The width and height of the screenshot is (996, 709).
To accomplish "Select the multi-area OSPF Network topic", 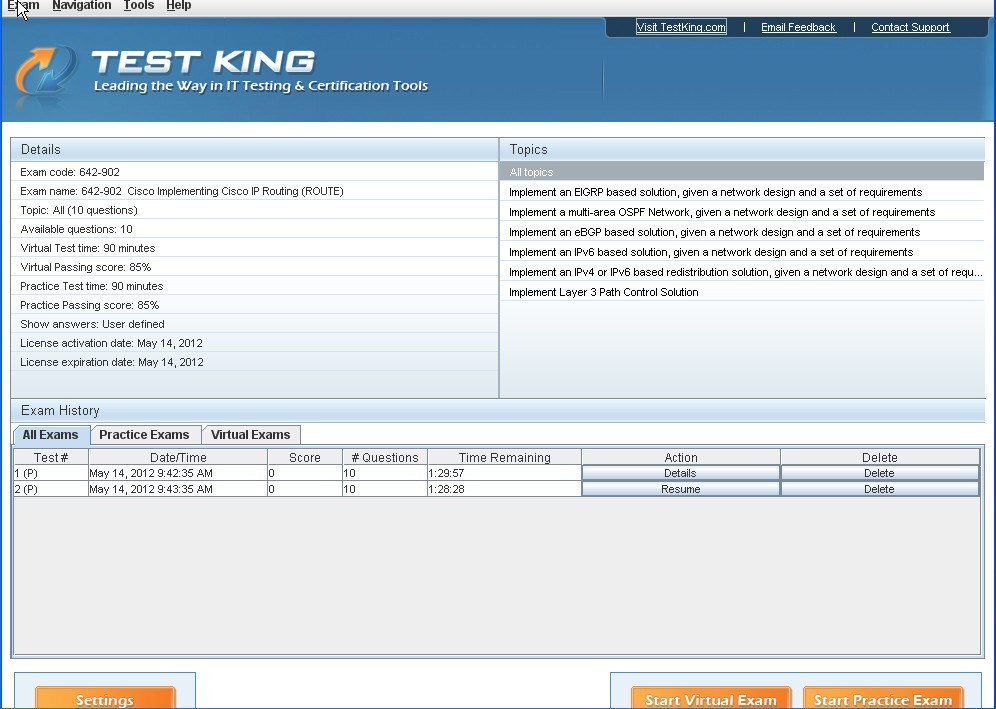I will (x=742, y=212).
